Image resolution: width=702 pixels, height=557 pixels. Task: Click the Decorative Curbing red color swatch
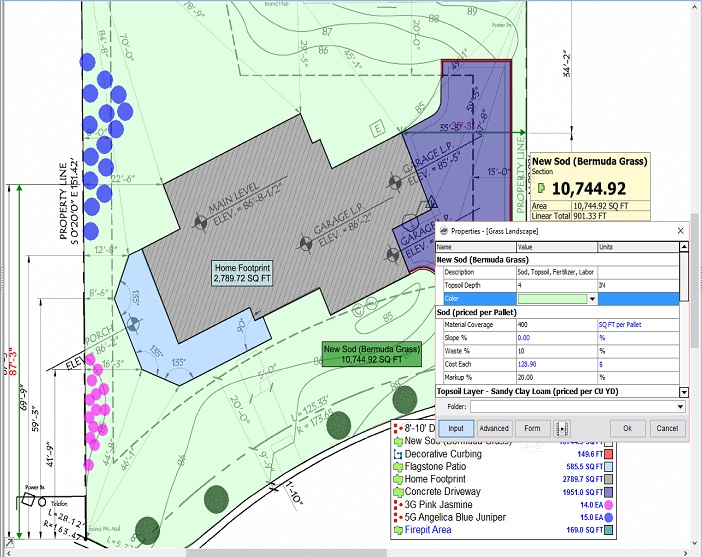pos(609,454)
